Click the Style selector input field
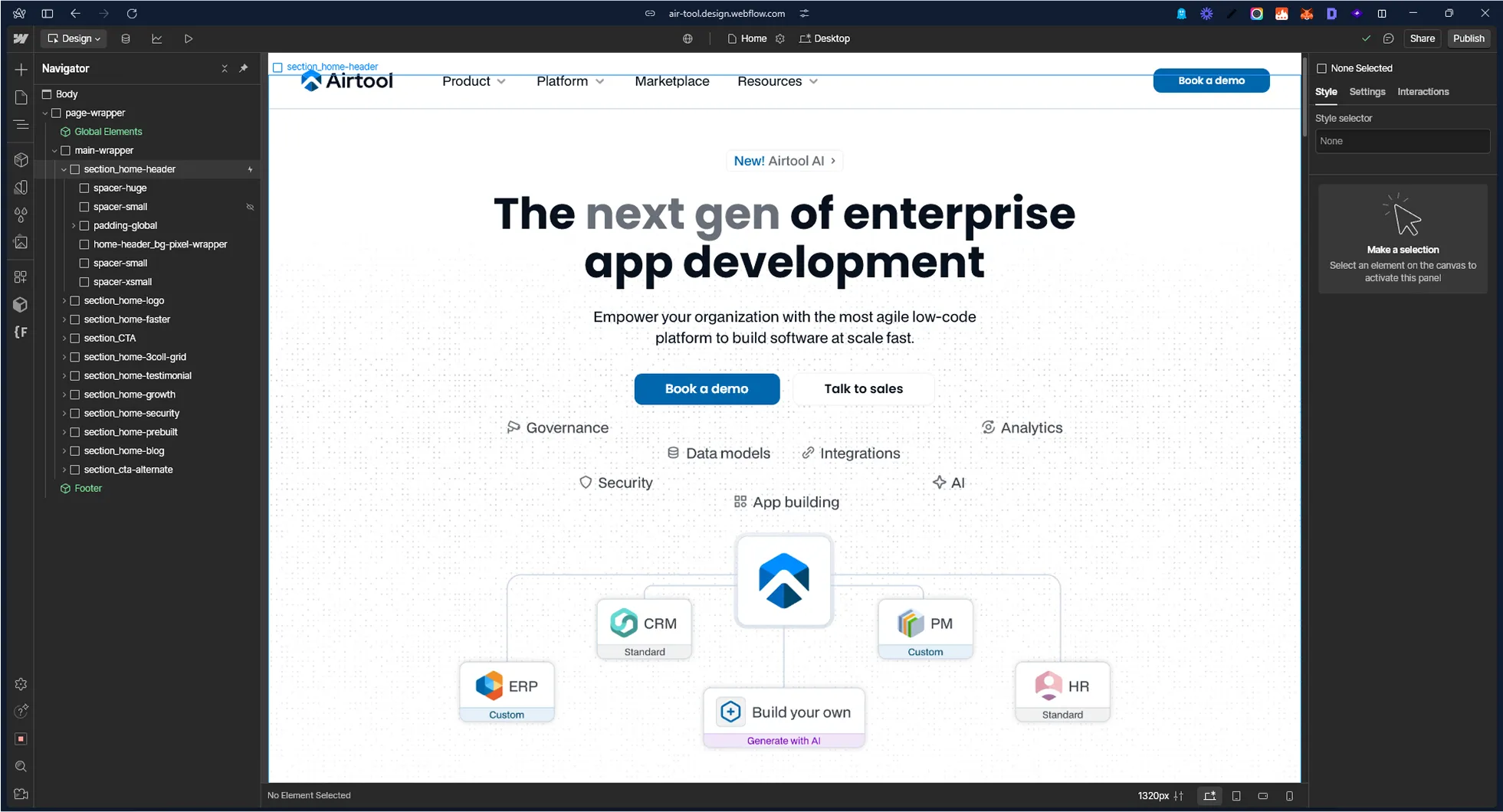 [x=1402, y=141]
